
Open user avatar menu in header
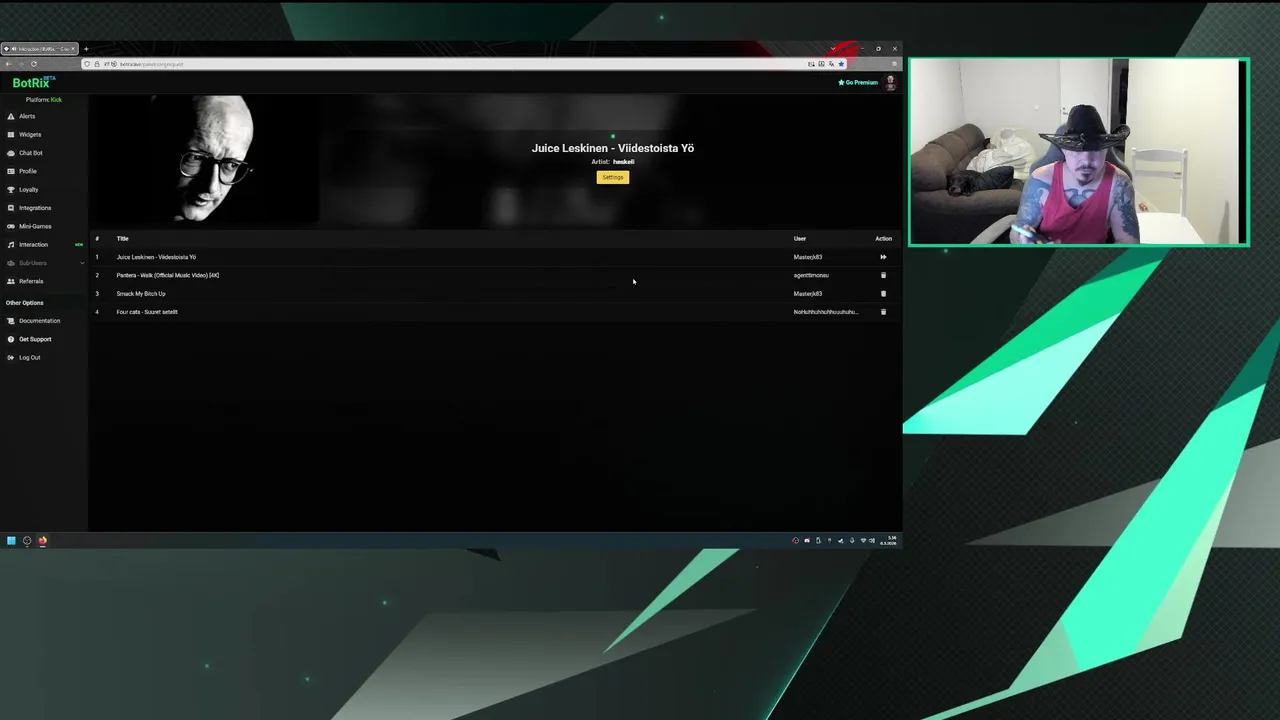[x=890, y=83]
